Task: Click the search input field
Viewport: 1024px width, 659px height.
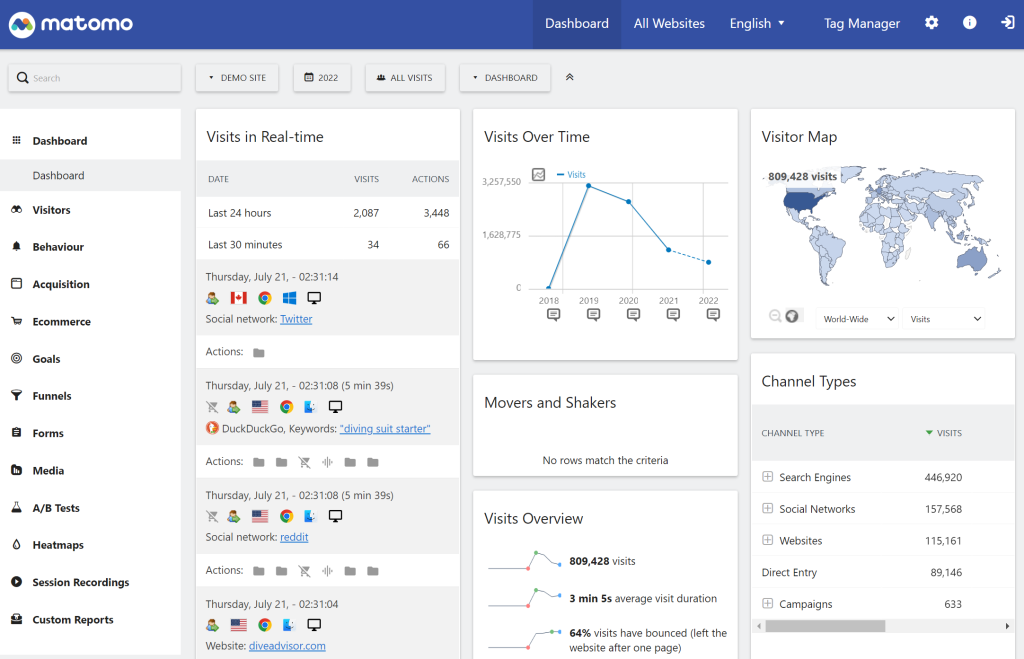Action: (x=94, y=77)
